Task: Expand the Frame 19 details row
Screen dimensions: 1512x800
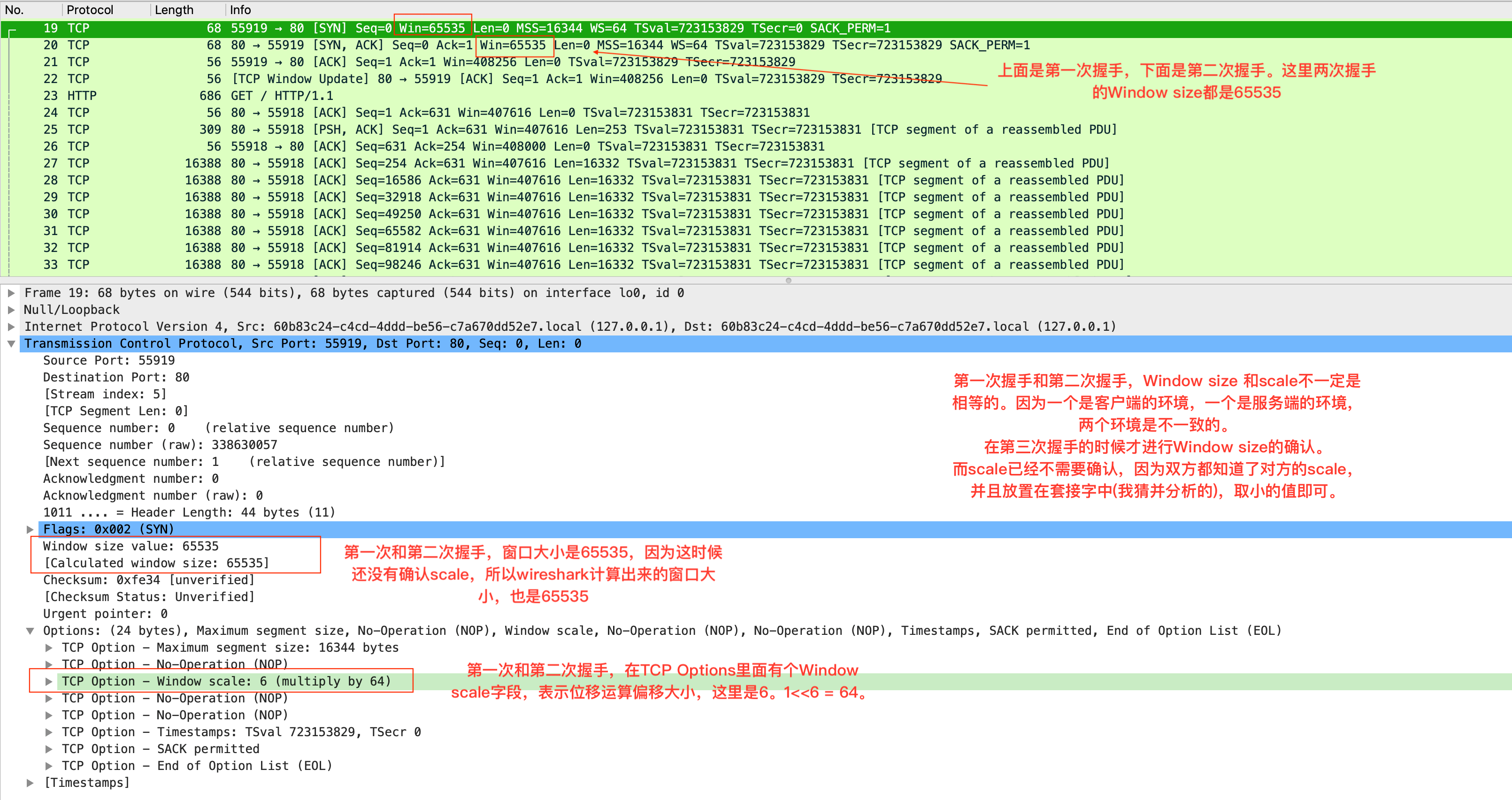Action: 11,293
